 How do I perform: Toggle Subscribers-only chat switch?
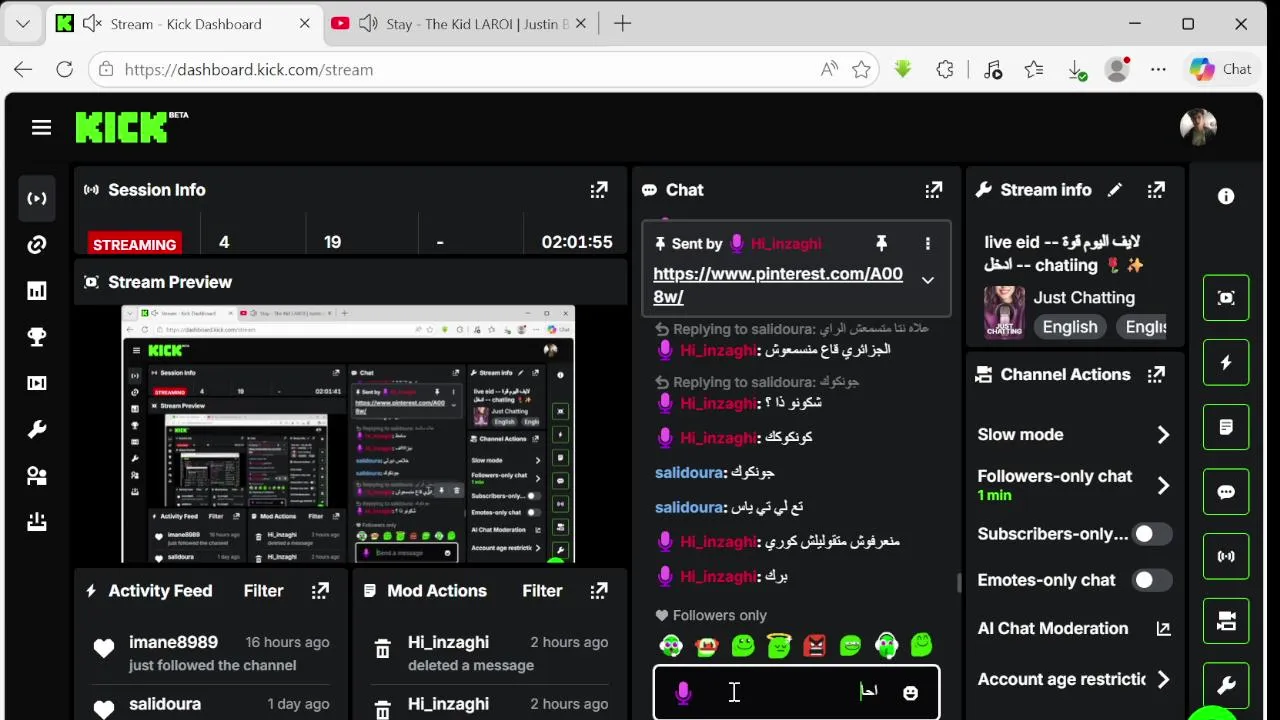1152,533
